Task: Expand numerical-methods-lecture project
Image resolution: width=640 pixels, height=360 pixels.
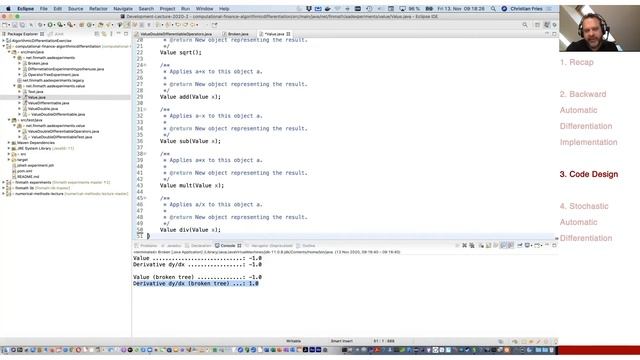Action: (4, 194)
